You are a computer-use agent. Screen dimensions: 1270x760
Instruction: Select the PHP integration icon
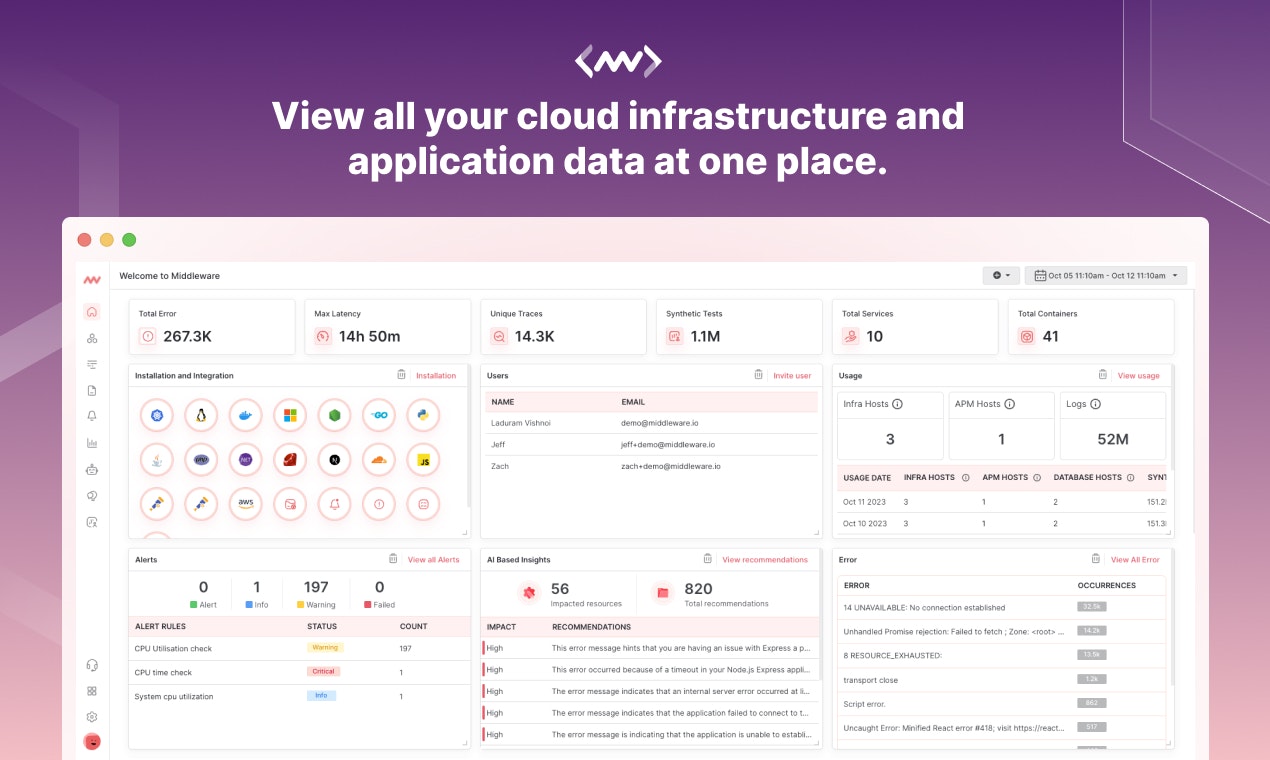(x=201, y=460)
